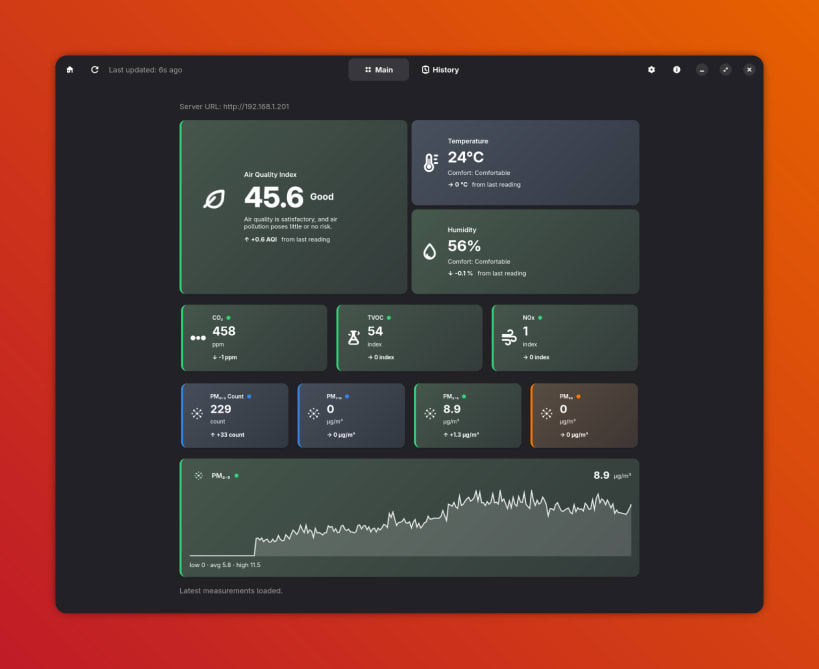The width and height of the screenshot is (819, 669).
Task: Click the '0 °C from last reading' line
Action: coord(484,185)
